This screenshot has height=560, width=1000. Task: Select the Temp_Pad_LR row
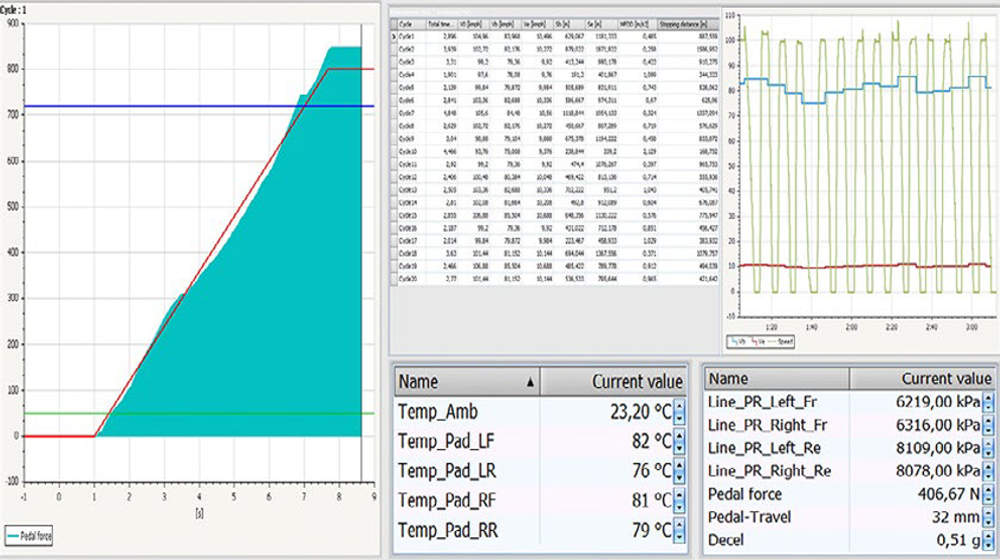540,471
